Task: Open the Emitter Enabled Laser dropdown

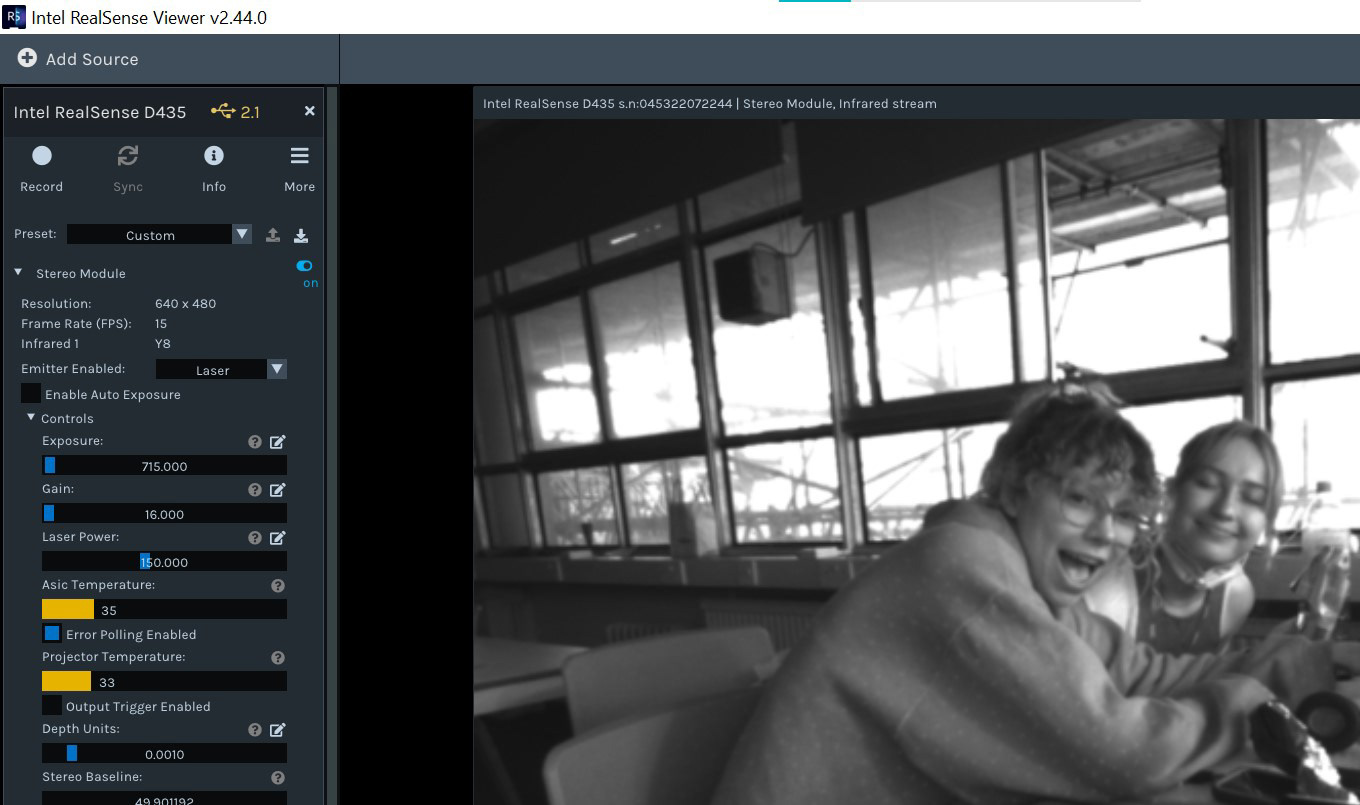Action: pos(221,369)
